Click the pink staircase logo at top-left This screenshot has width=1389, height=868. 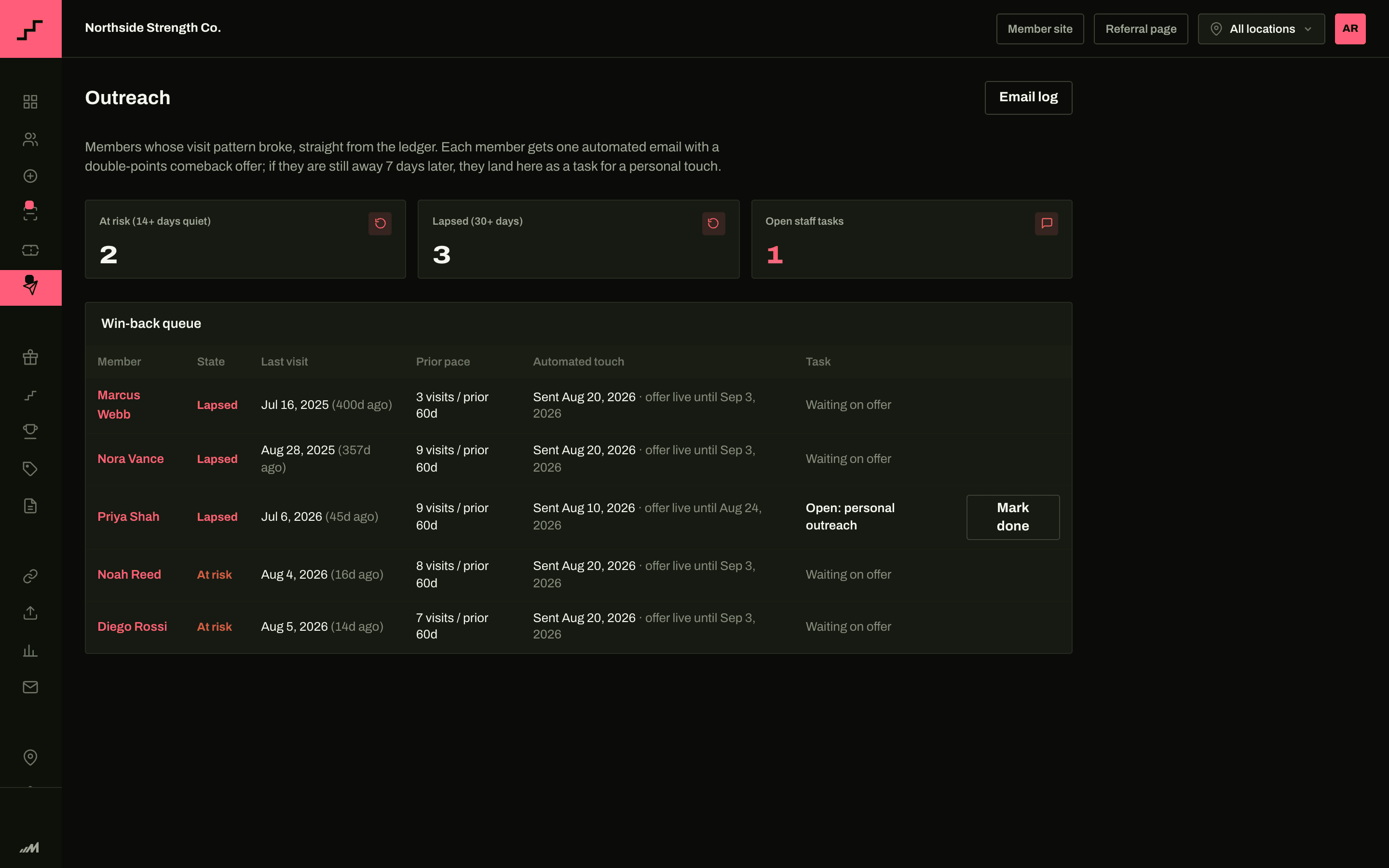[x=30, y=29]
